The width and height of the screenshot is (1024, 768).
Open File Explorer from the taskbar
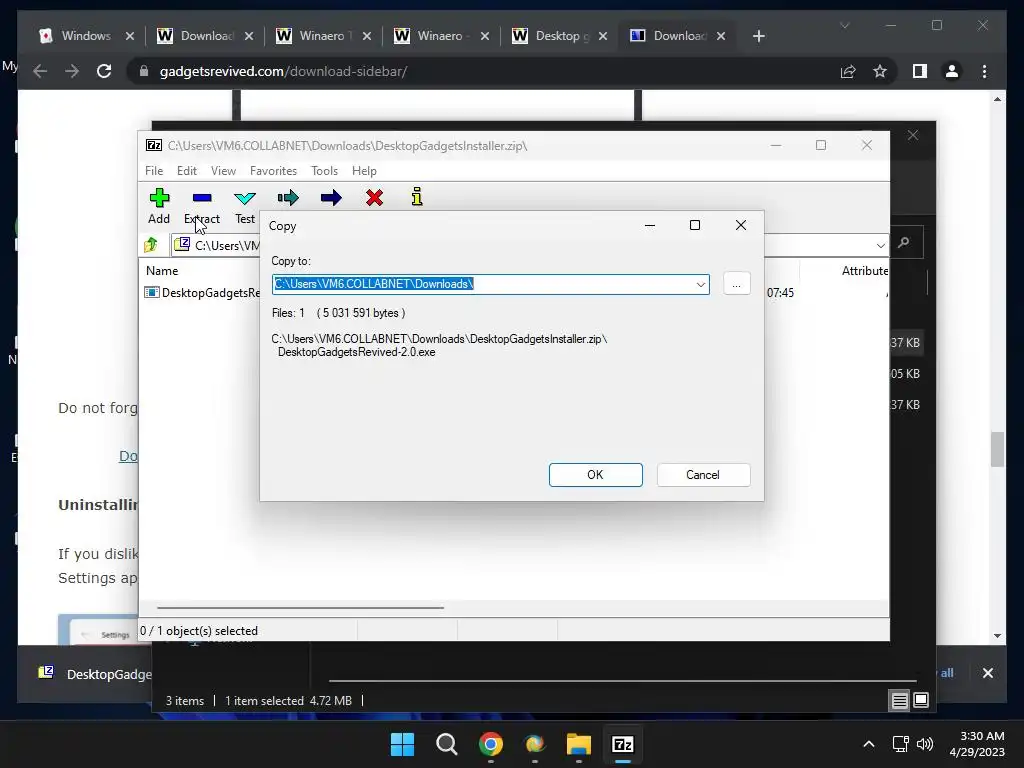pyautogui.click(x=579, y=744)
